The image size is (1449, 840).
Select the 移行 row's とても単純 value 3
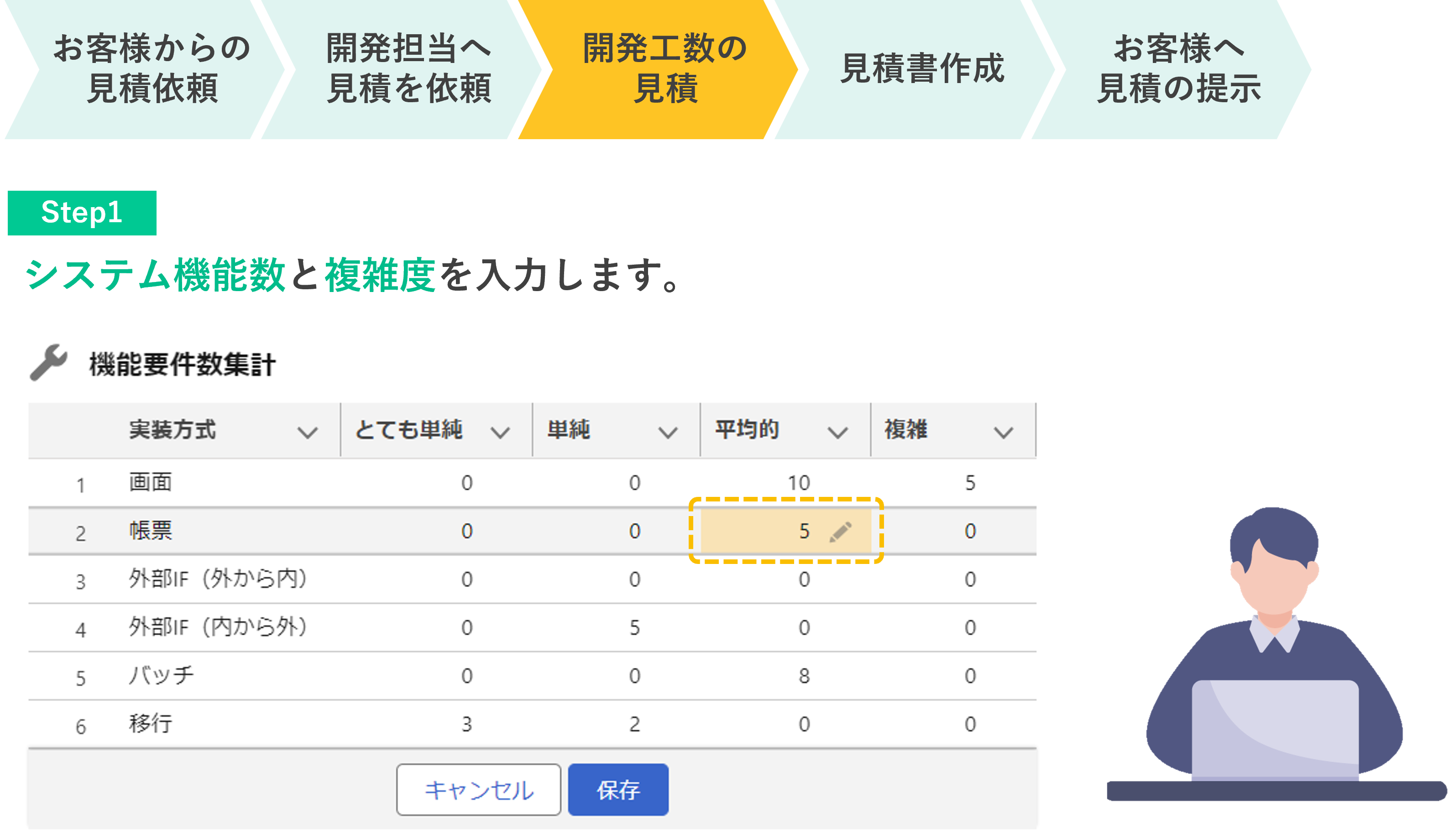(x=466, y=724)
